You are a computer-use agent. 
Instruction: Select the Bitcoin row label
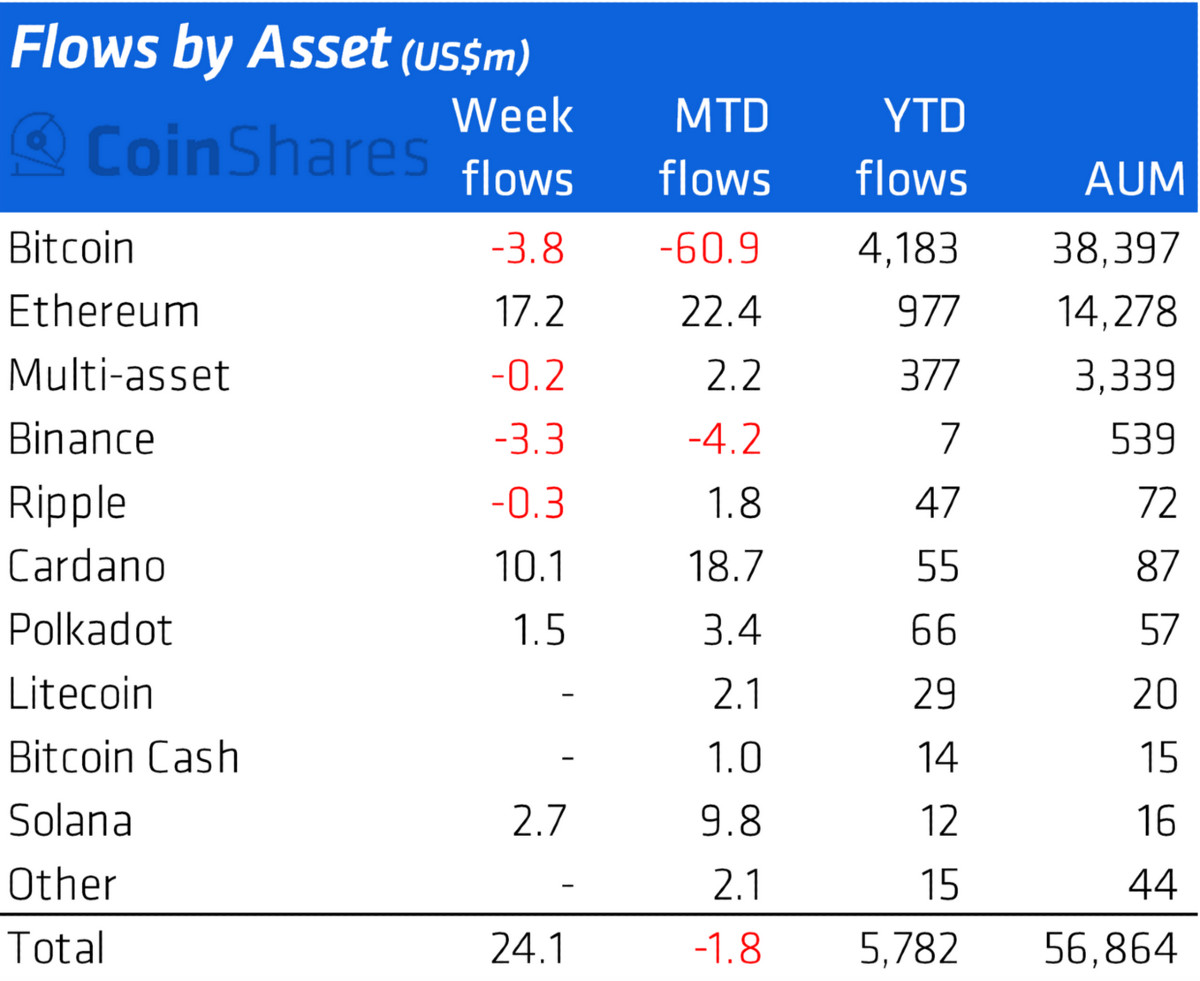pyautogui.click(x=70, y=248)
